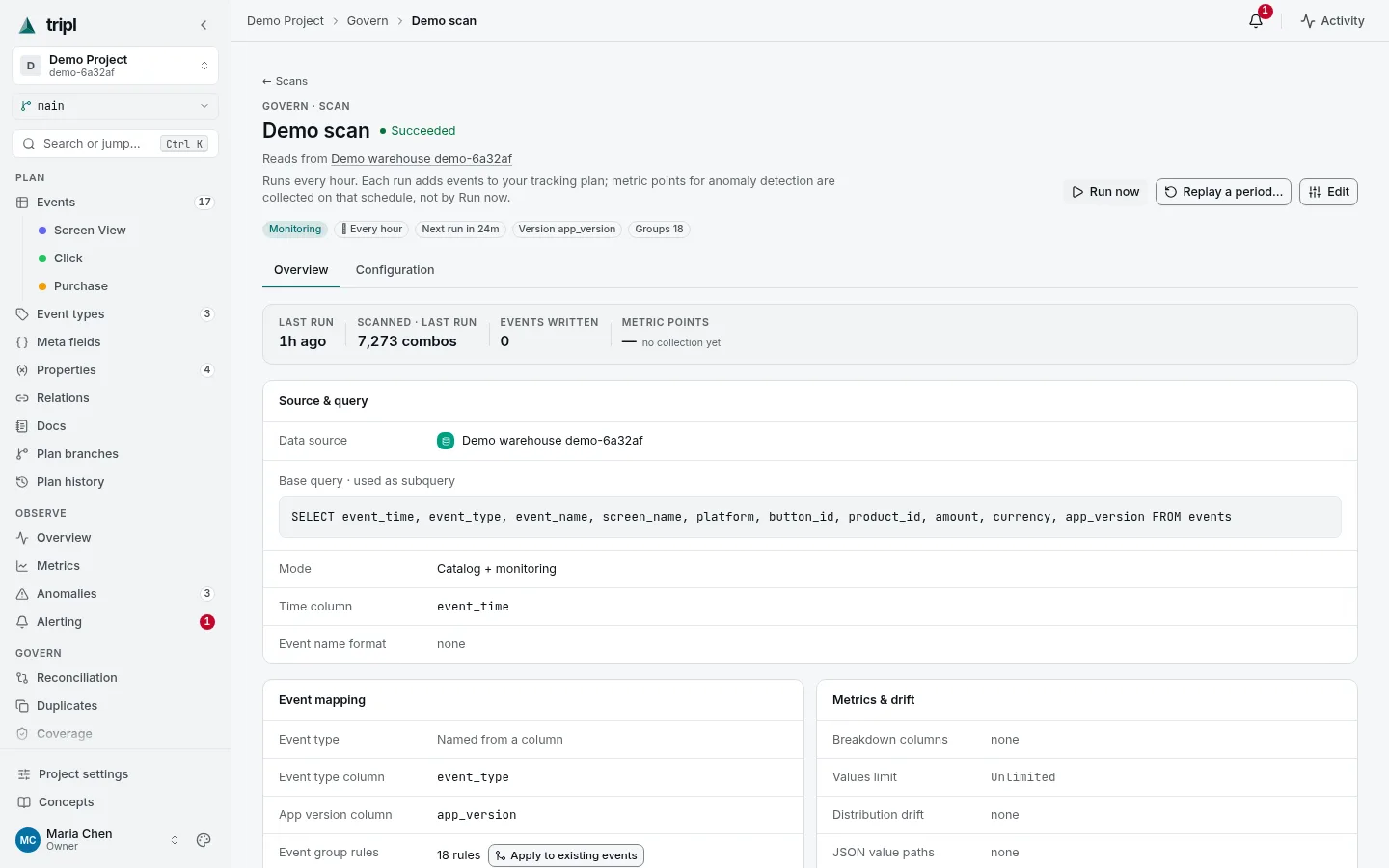Viewport: 1389px width, 868px height.
Task: Open Project settings
Action: point(115,774)
